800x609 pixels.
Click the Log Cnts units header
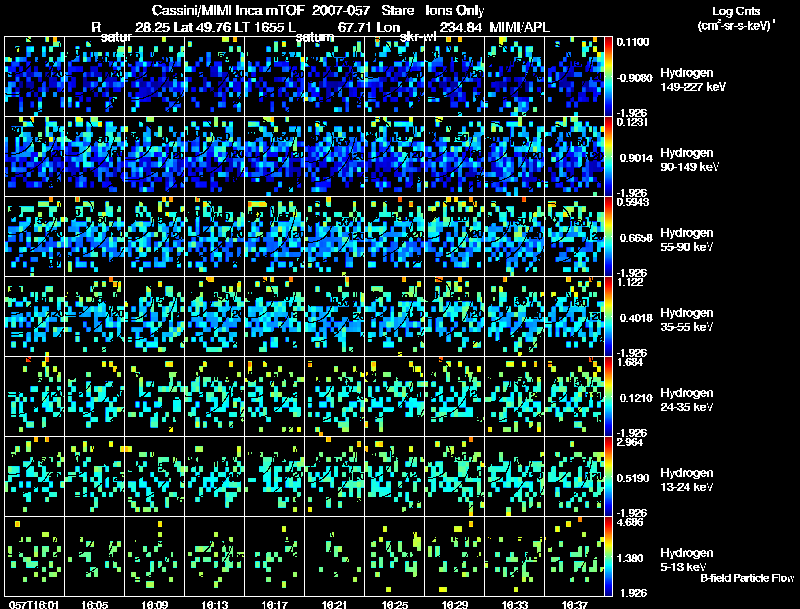736,18
